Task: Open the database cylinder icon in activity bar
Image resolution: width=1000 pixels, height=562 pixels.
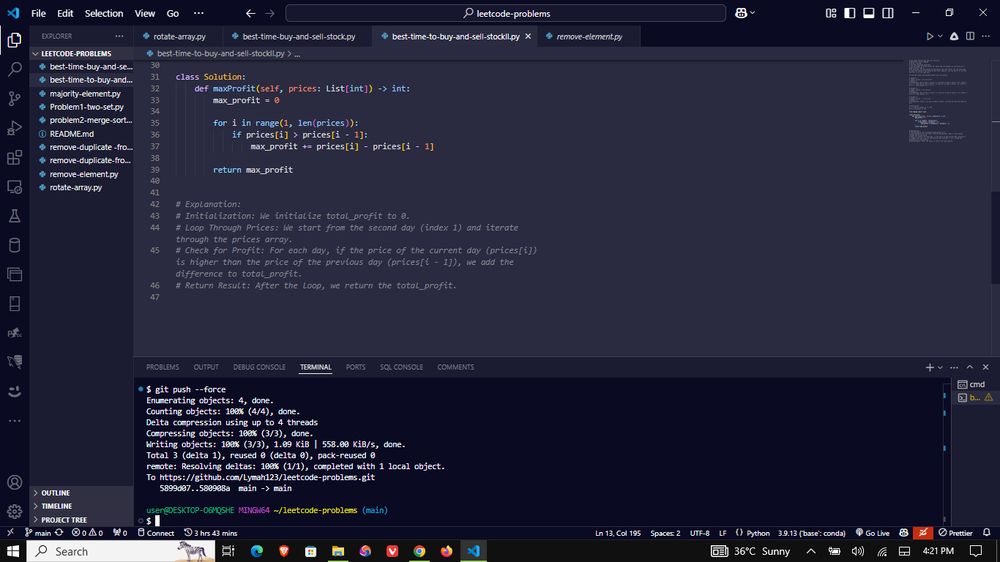Action: [14, 245]
